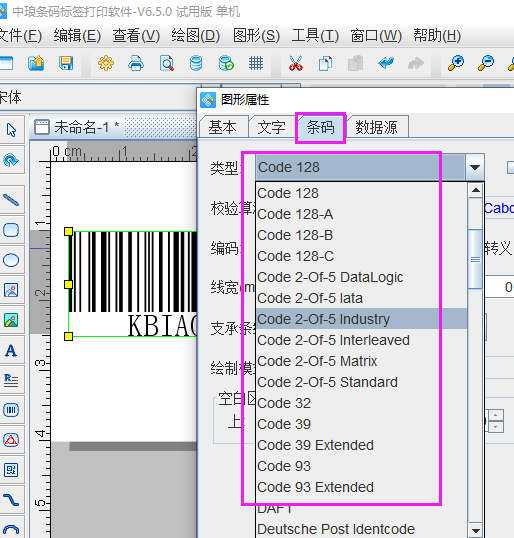Select the curve drawing tool
The image size is (514, 538).
coord(11,500)
